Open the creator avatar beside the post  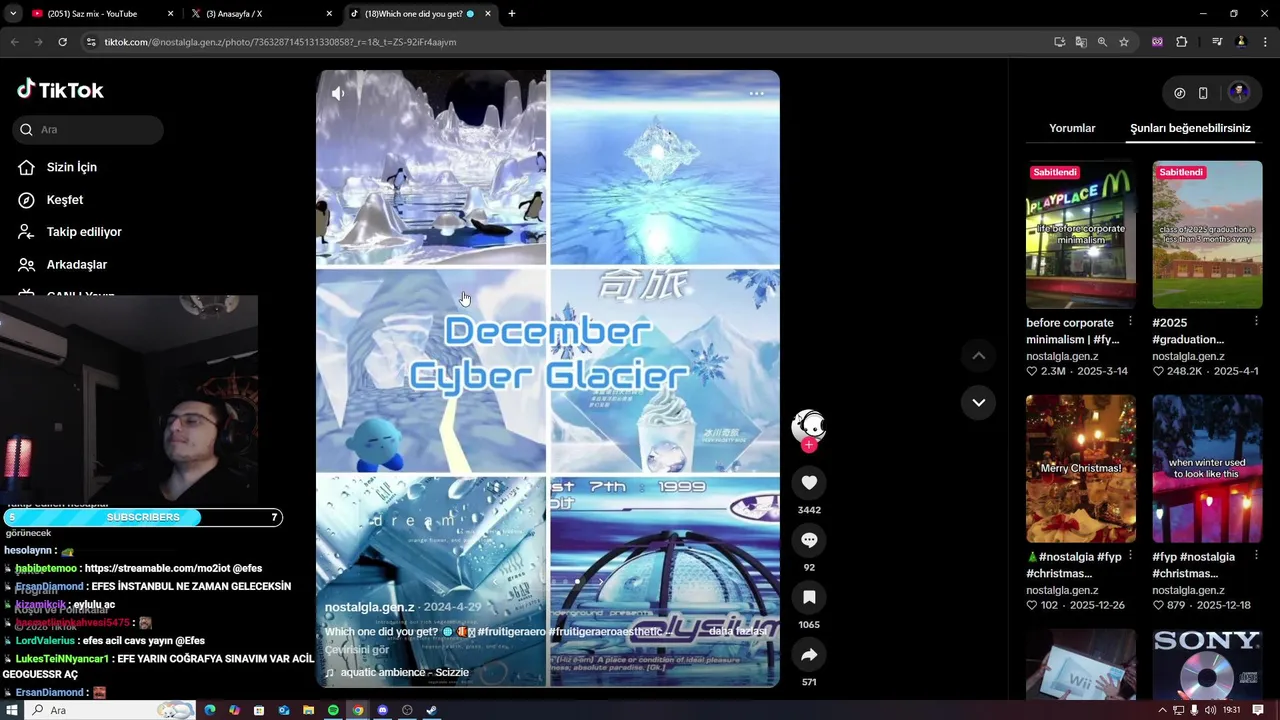tap(809, 426)
